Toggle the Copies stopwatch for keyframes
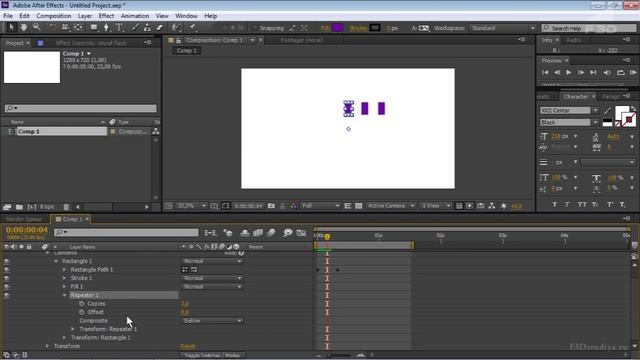Viewport: 640px width, 360px height. coord(82,304)
